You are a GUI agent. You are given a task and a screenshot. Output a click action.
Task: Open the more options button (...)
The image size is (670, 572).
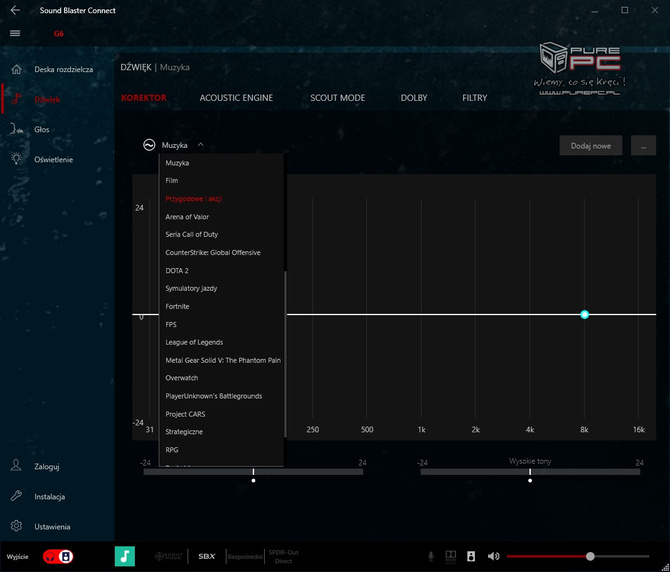(643, 146)
